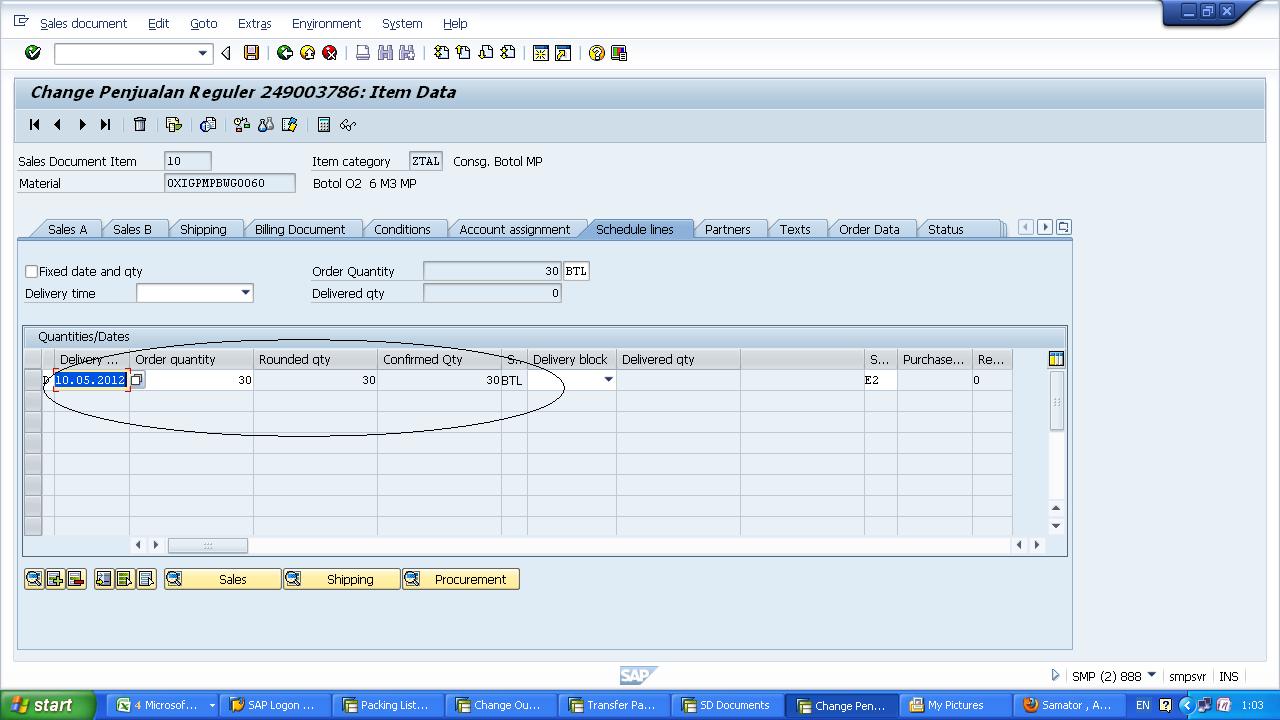Open the command field history dropdown

[202, 53]
